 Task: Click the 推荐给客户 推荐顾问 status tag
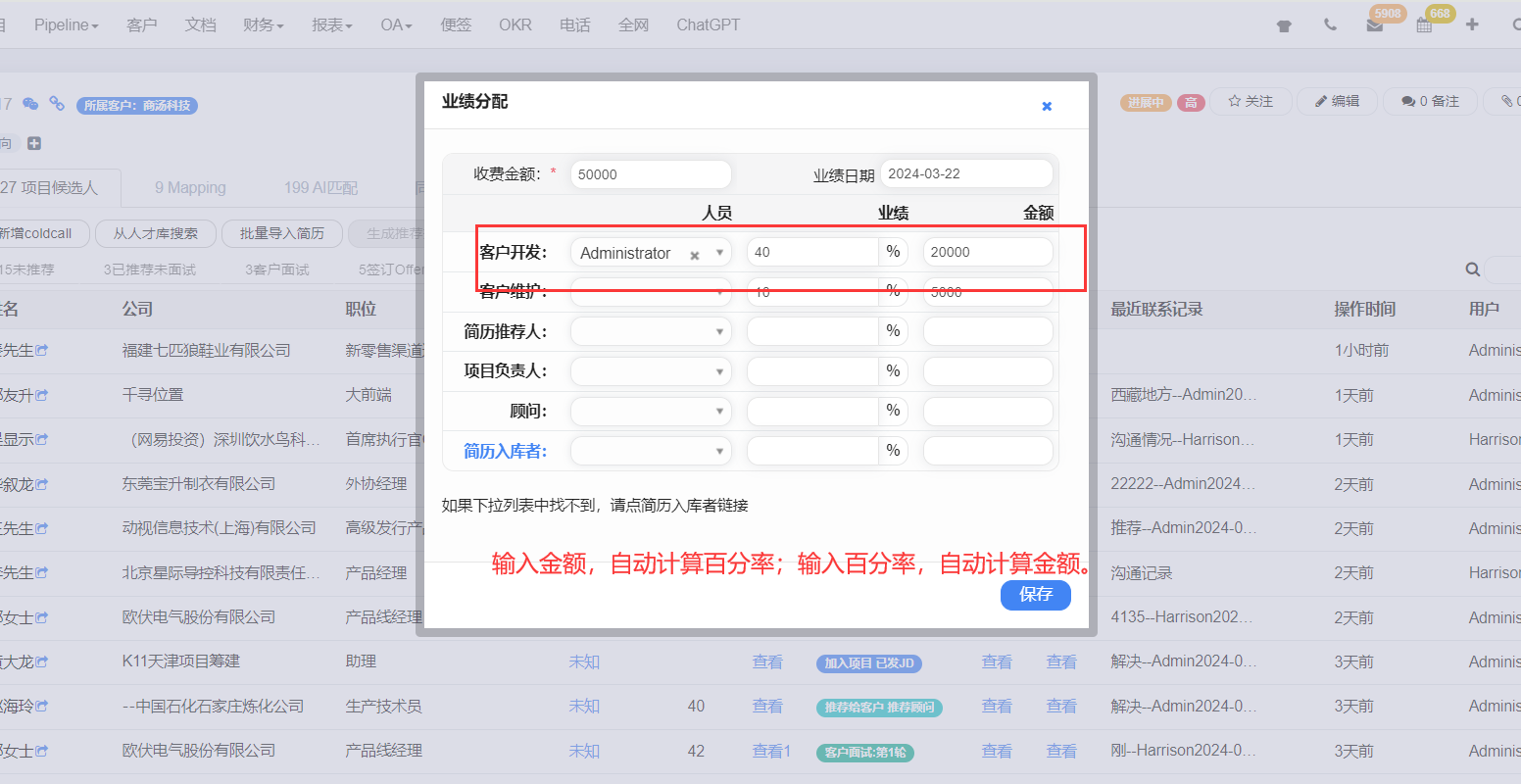pyautogui.click(x=879, y=708)
